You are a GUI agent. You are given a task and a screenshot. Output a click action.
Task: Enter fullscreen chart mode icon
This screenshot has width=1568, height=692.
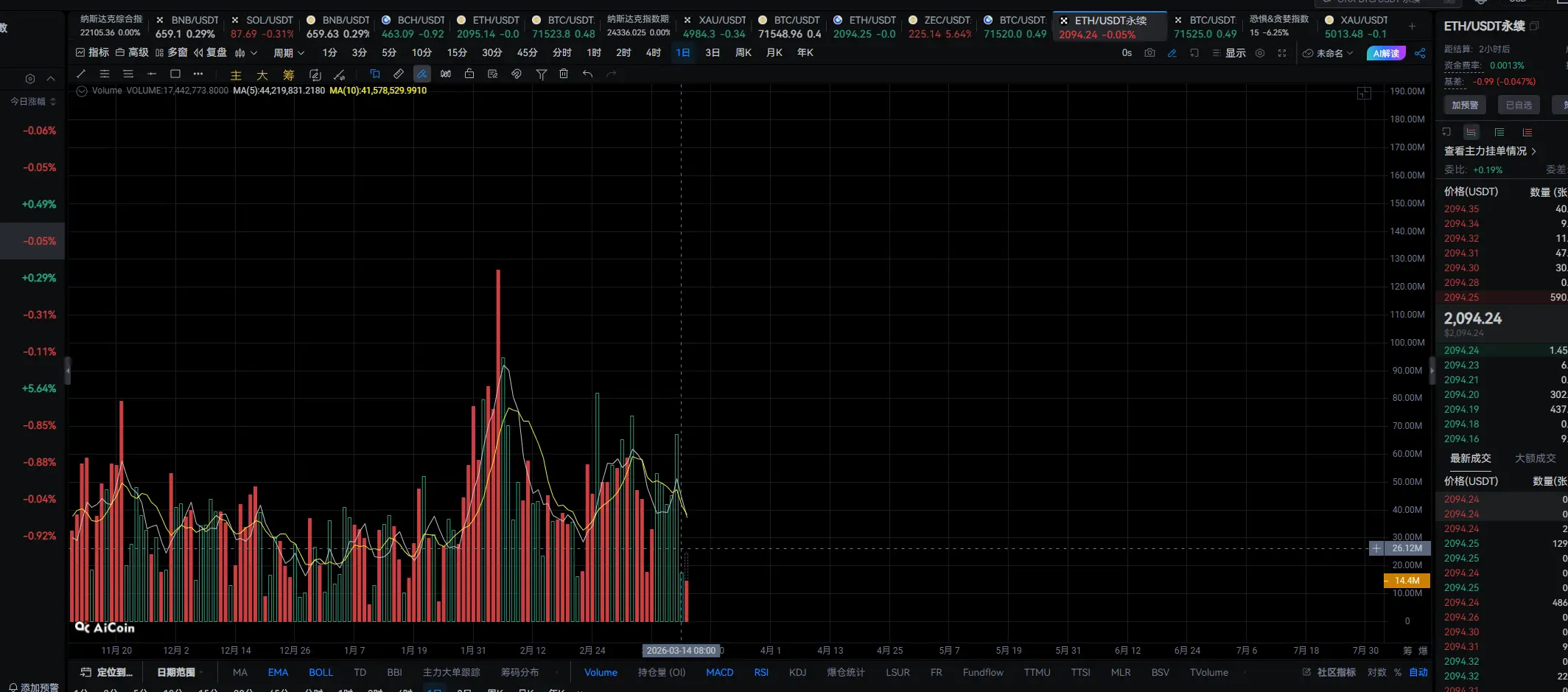1282,53
